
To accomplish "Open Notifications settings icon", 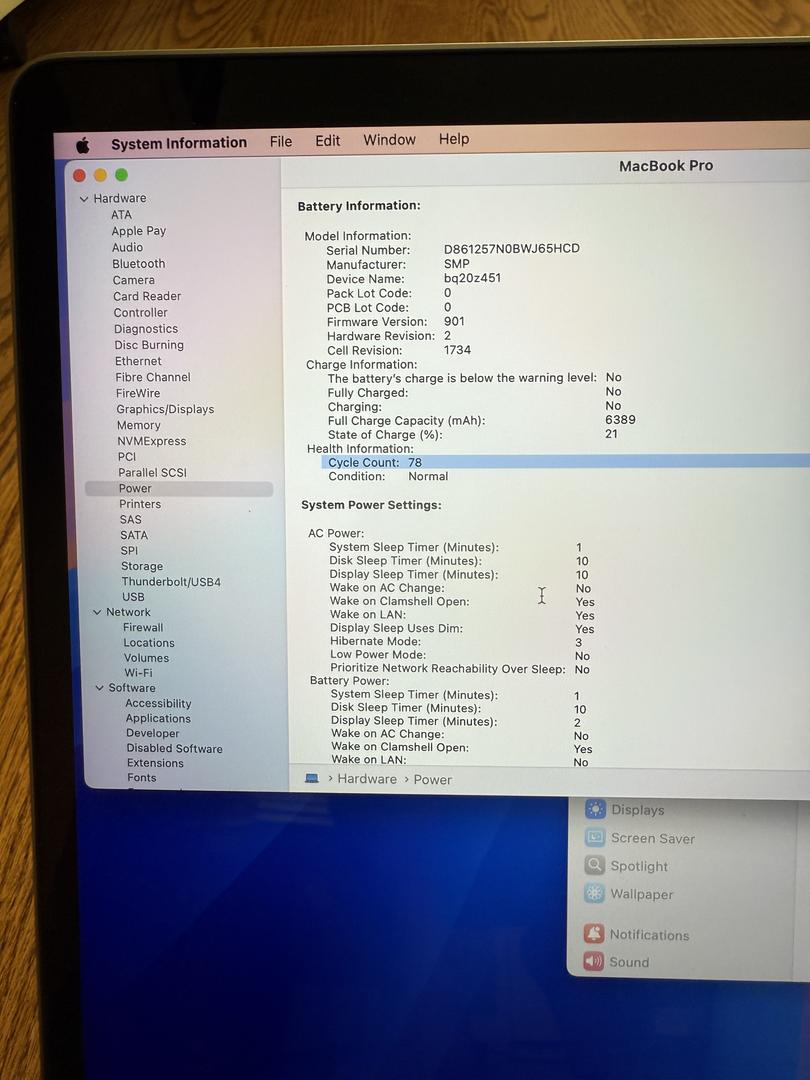I will pyautogui.click(x=594, y=934).
